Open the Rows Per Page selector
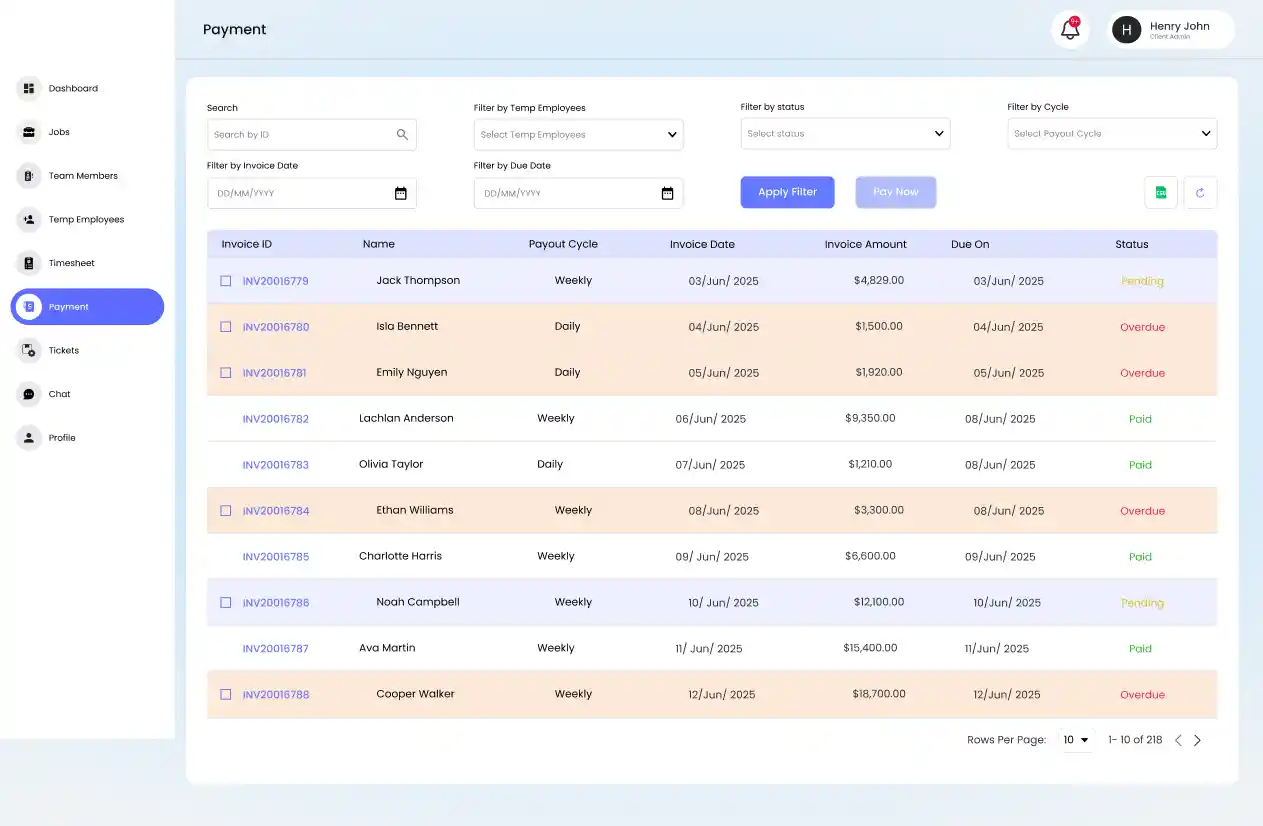The image size is (1263, 826). [1075, 739]
